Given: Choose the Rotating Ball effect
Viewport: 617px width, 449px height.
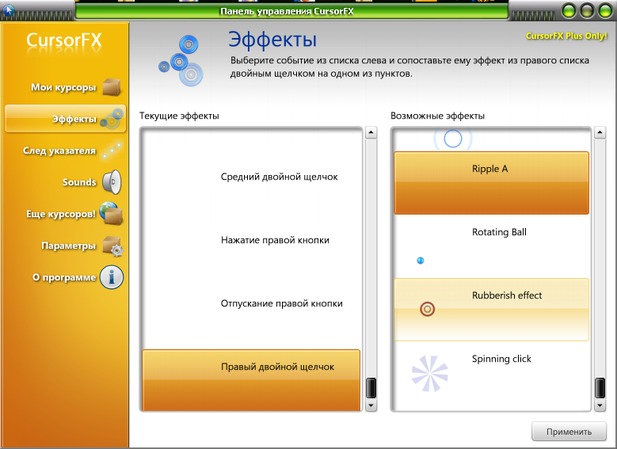Looking at the screenshot, I should 491,247.
